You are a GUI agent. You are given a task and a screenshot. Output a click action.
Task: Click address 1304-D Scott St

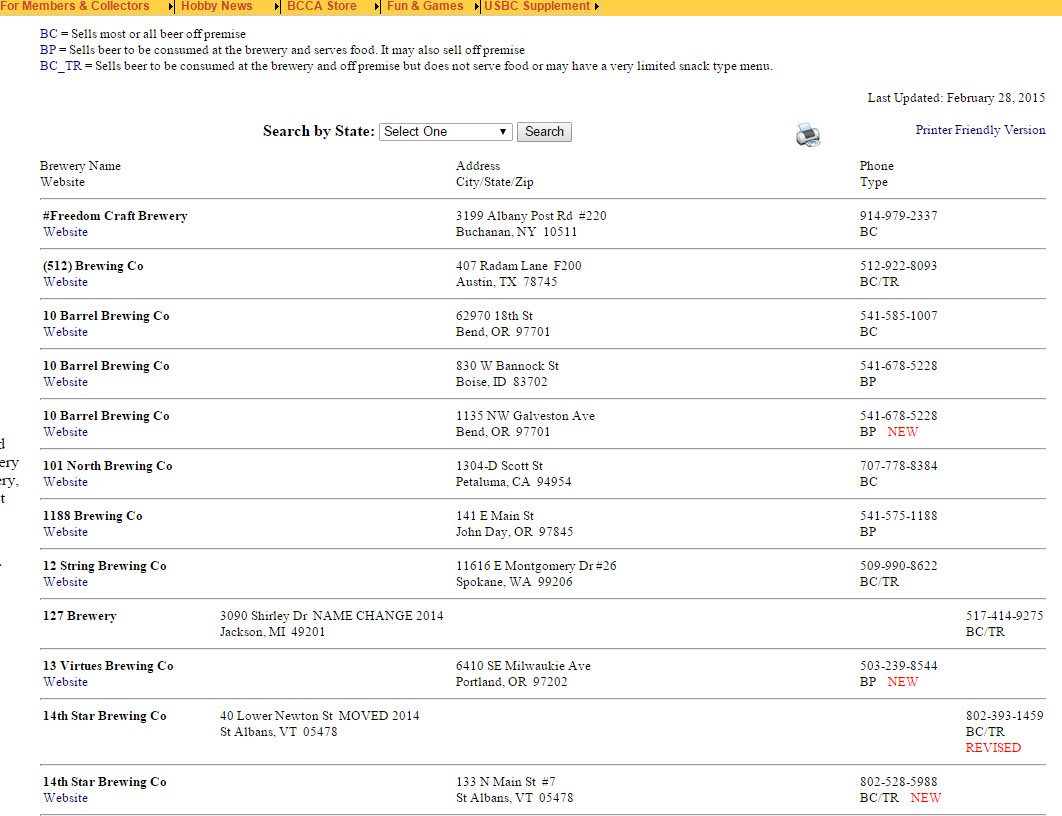[499, 466]
